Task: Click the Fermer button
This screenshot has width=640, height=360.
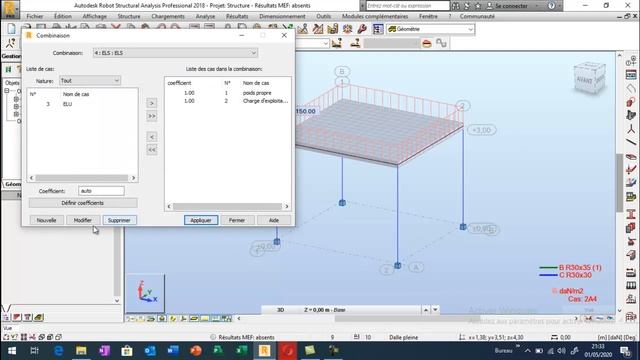Action: 237,220
